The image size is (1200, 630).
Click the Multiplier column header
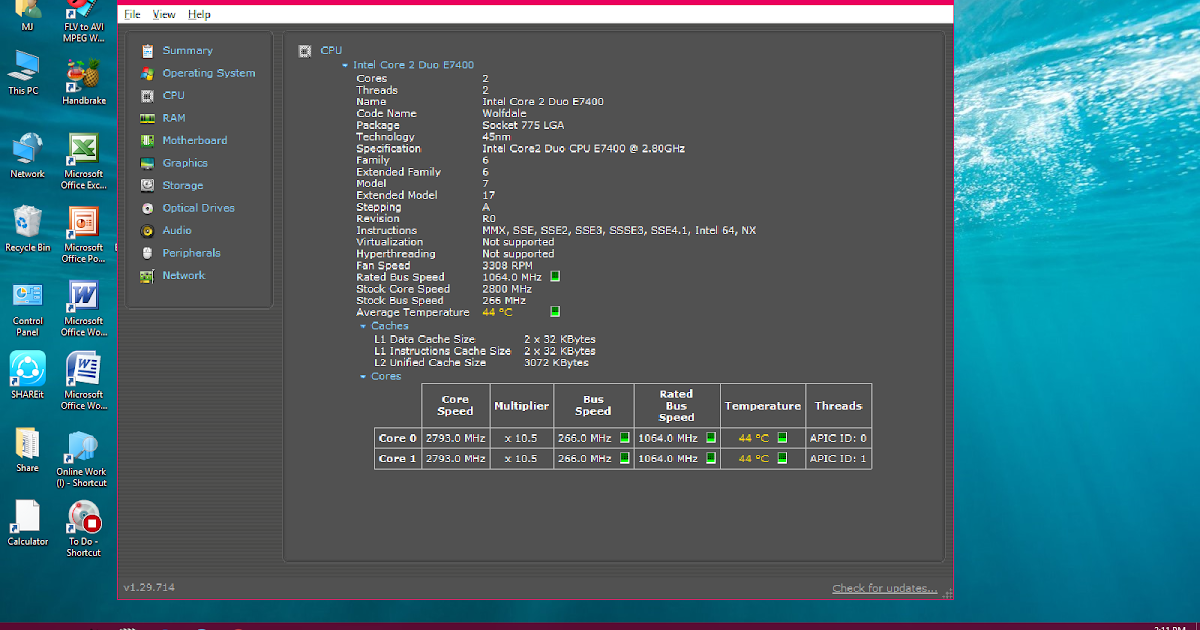point(521,406)
